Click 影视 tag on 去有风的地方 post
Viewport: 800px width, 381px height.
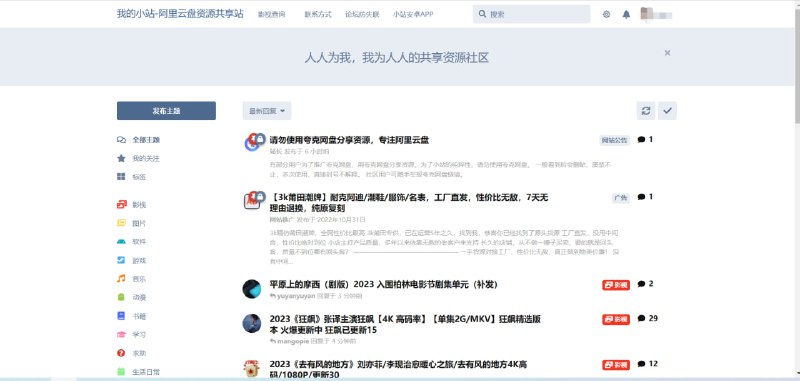616,365
